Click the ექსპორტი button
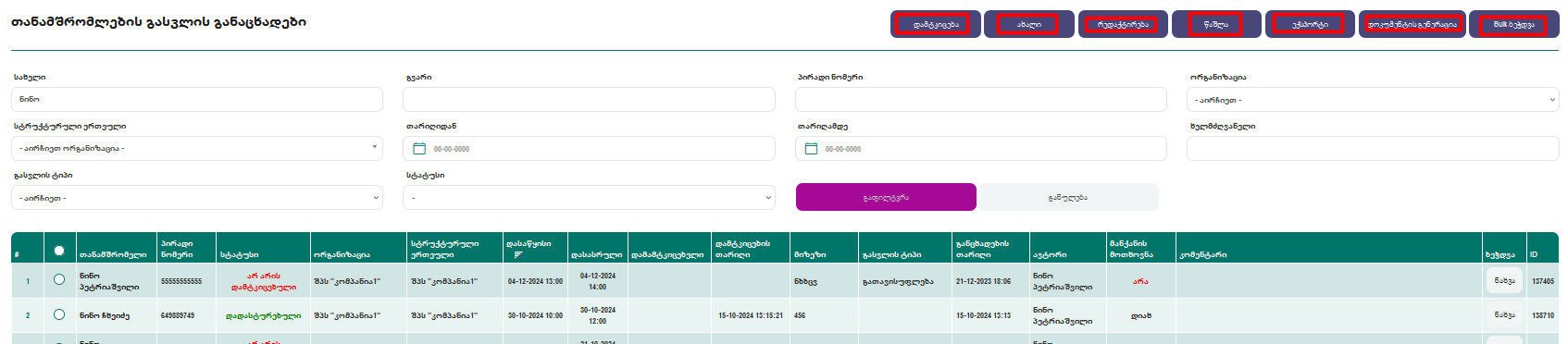This screenshot has width=1568, height=344. 1310,24
